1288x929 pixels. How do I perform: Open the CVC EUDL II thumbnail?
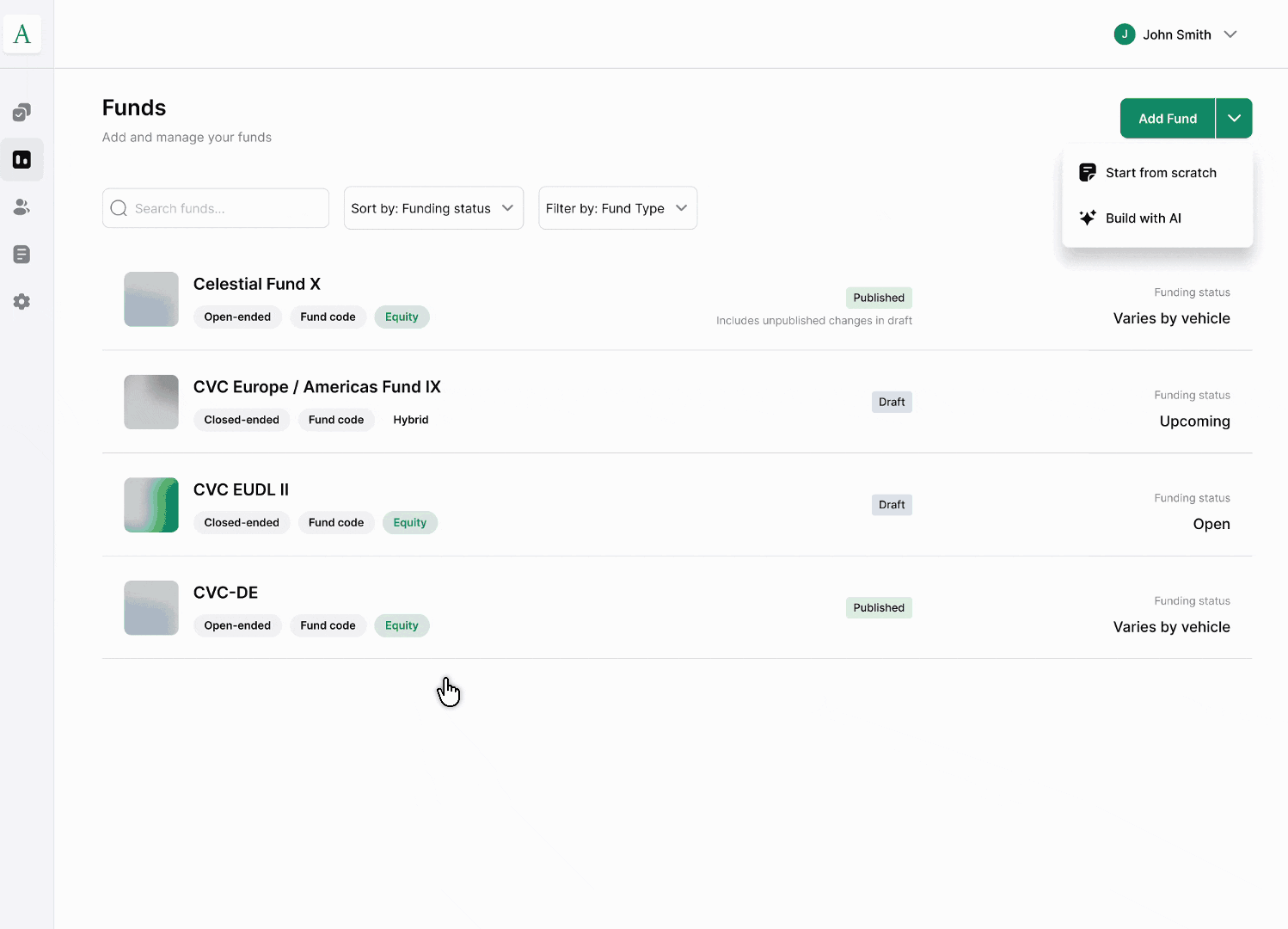(151, 505)
